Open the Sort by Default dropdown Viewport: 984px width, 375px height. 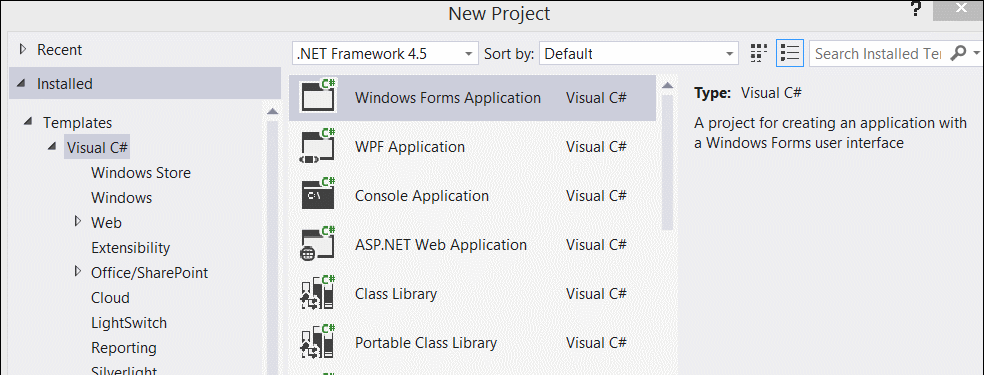639,54
